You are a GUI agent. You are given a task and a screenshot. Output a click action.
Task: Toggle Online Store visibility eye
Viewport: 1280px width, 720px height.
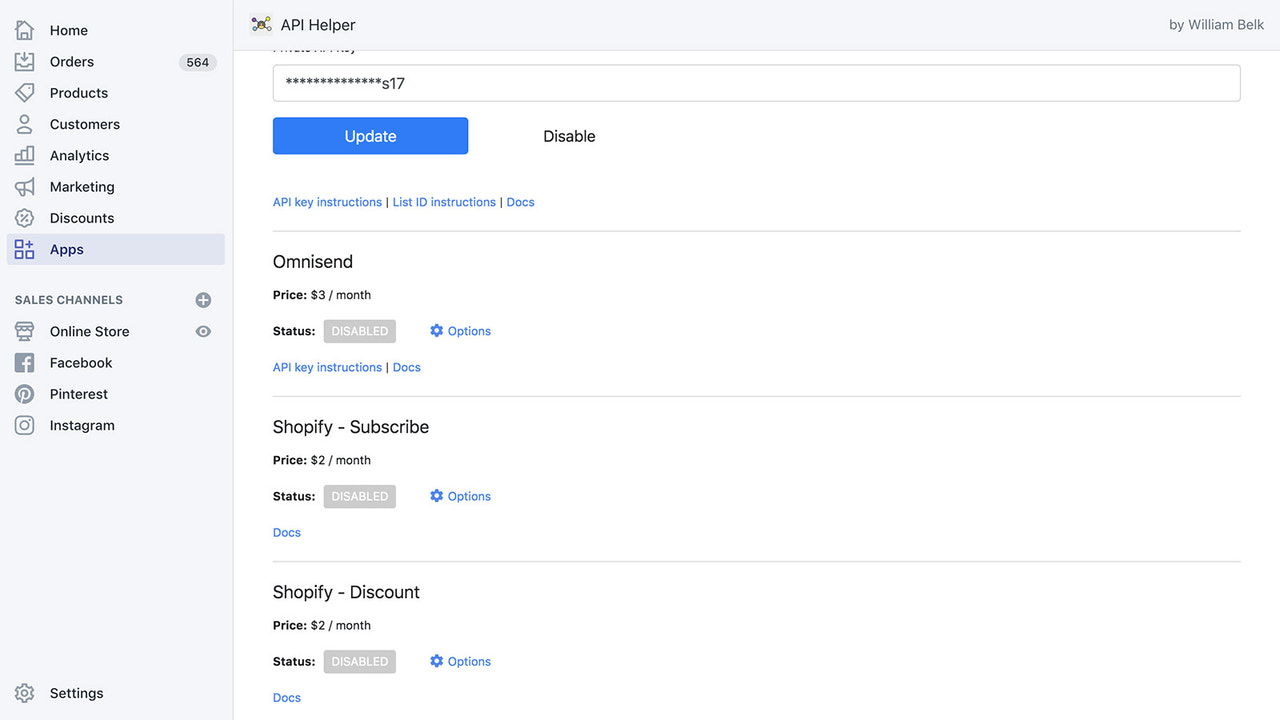(x=203, y=331)
